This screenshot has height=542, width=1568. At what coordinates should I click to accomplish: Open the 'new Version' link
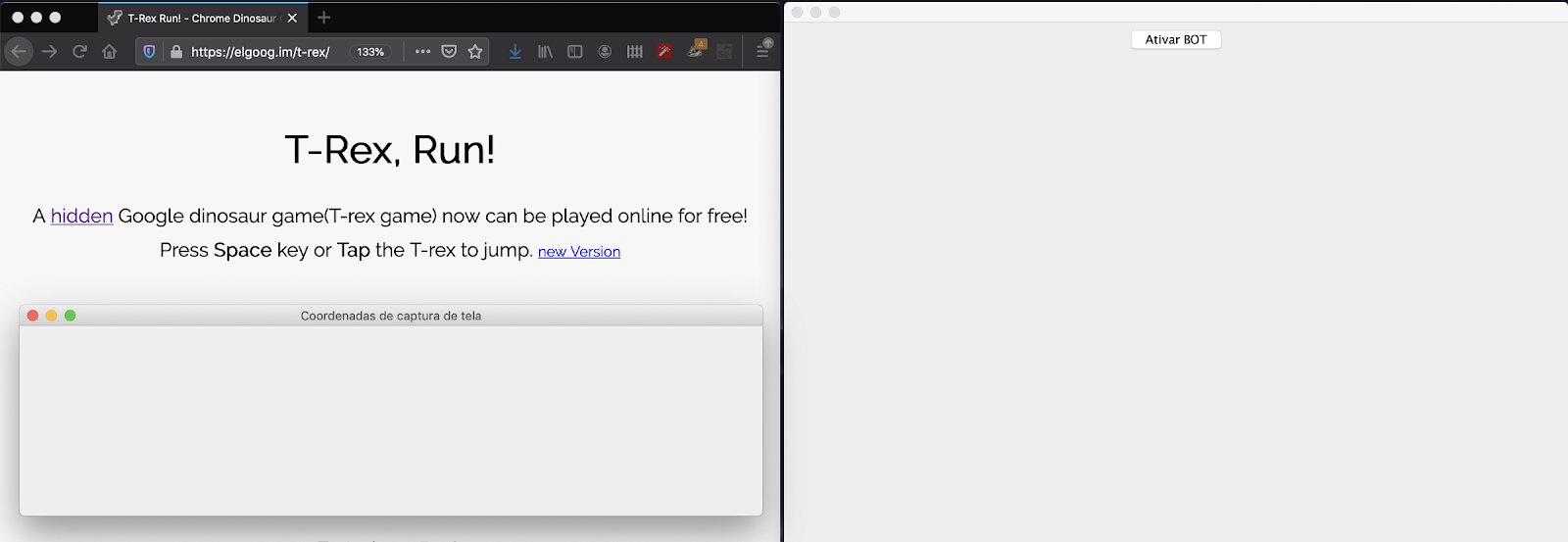[x=579, y=252]
